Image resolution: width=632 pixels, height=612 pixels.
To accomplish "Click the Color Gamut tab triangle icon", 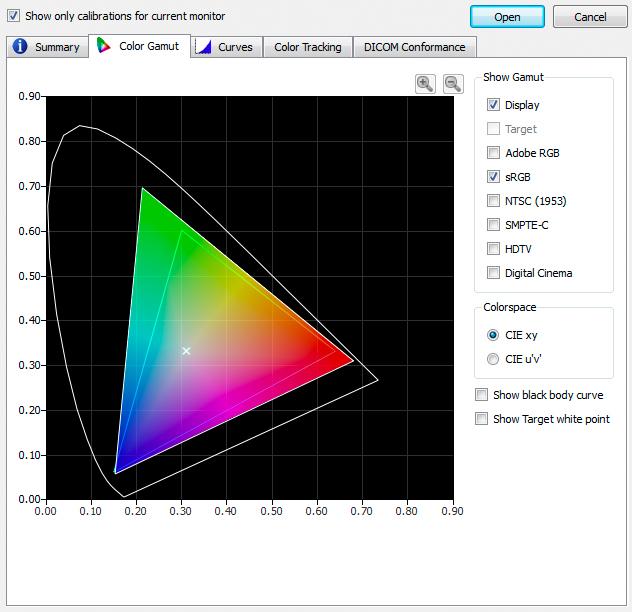I will click(104, 46).
